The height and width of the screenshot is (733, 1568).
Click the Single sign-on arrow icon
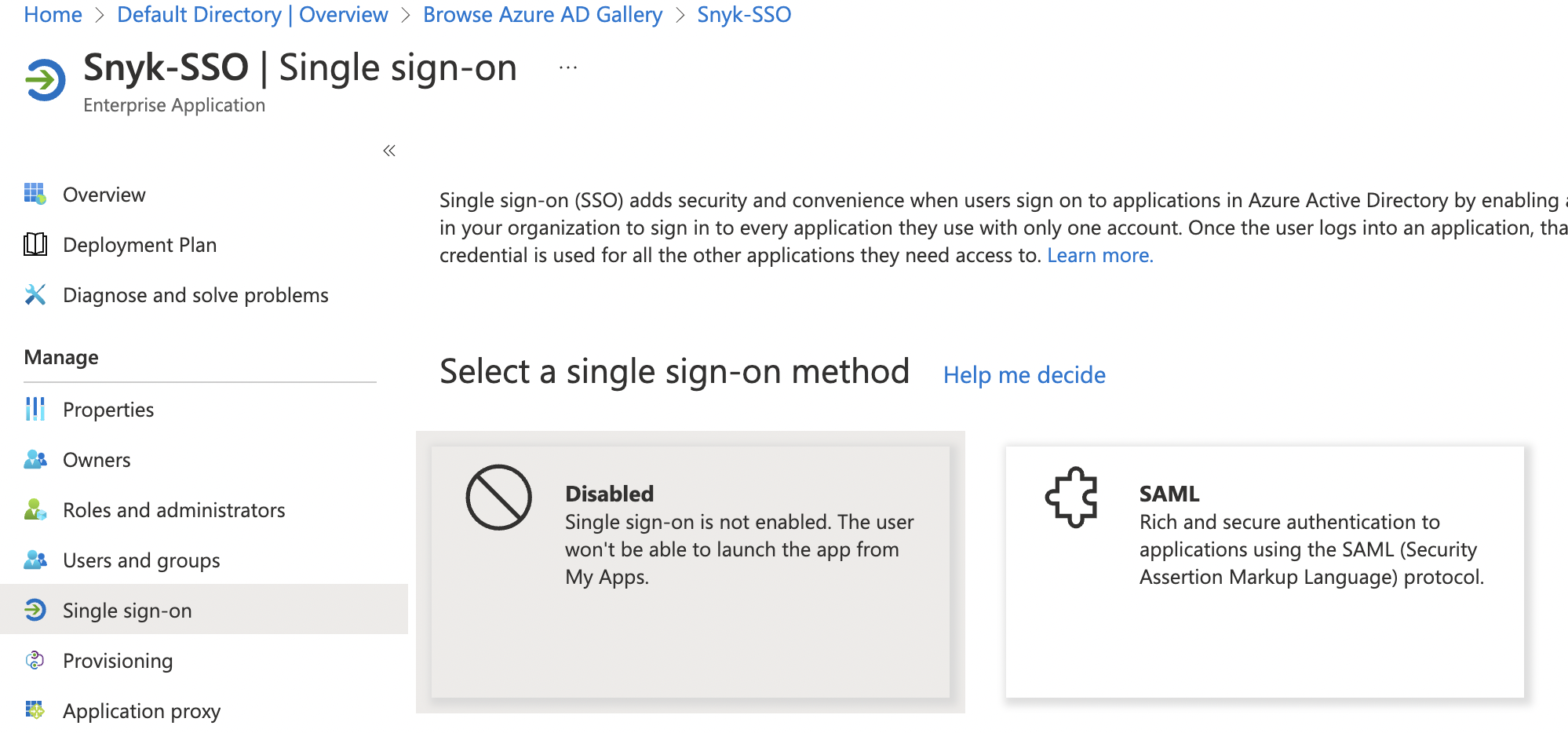pyautogui.click(x=35, y=610)
